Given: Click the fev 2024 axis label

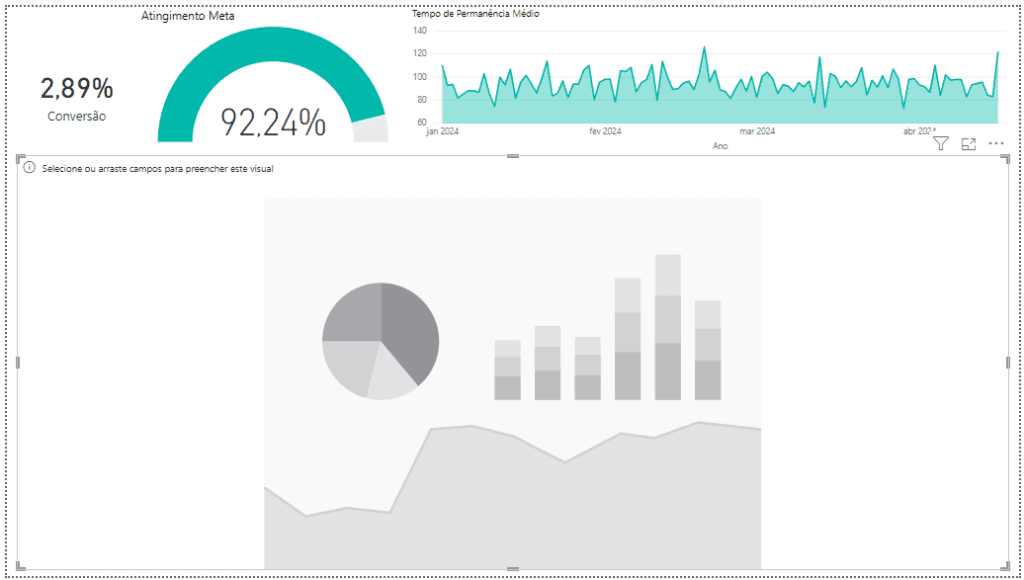Looking at the screenshot, I should [x=605, y=131].
